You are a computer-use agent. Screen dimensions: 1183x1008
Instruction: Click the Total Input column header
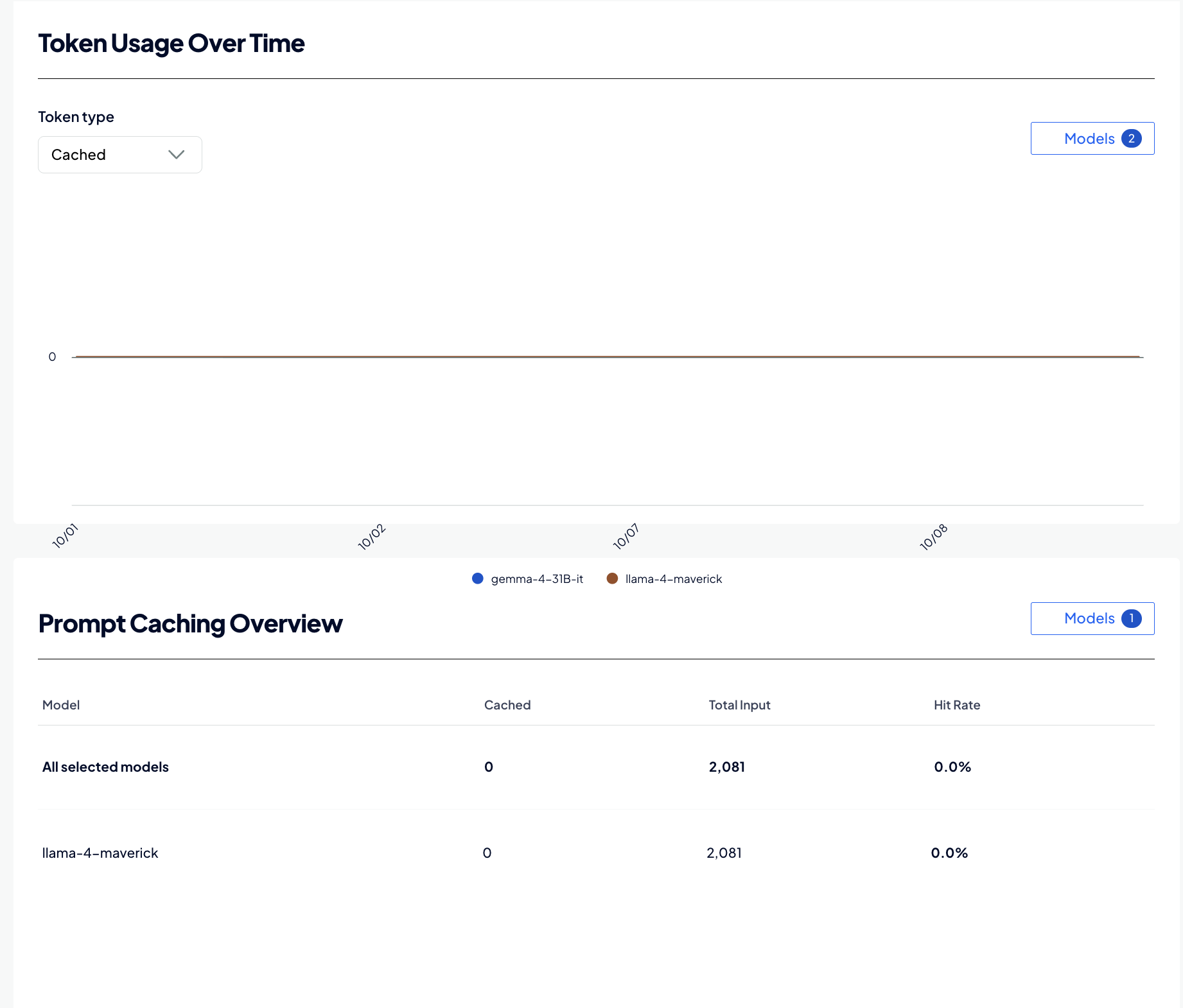tap(739, 705)
